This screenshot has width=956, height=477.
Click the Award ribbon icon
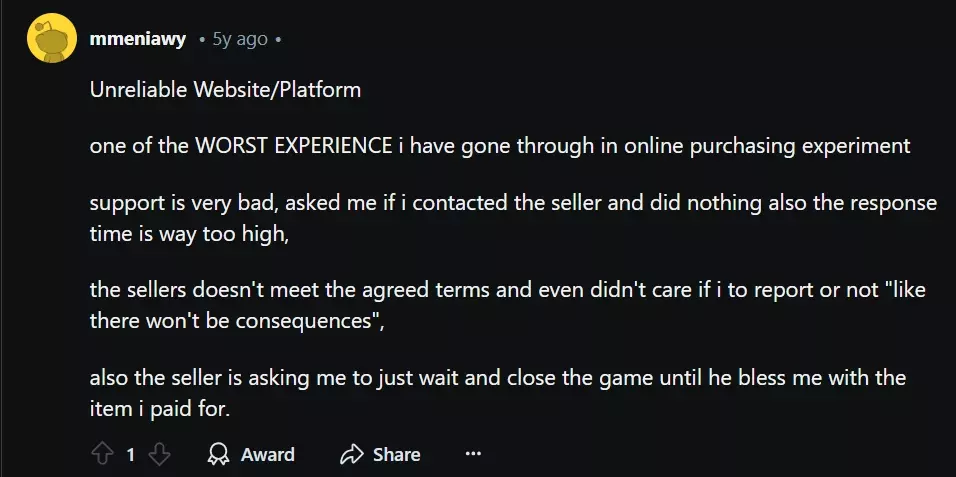[x=217, y=455]
